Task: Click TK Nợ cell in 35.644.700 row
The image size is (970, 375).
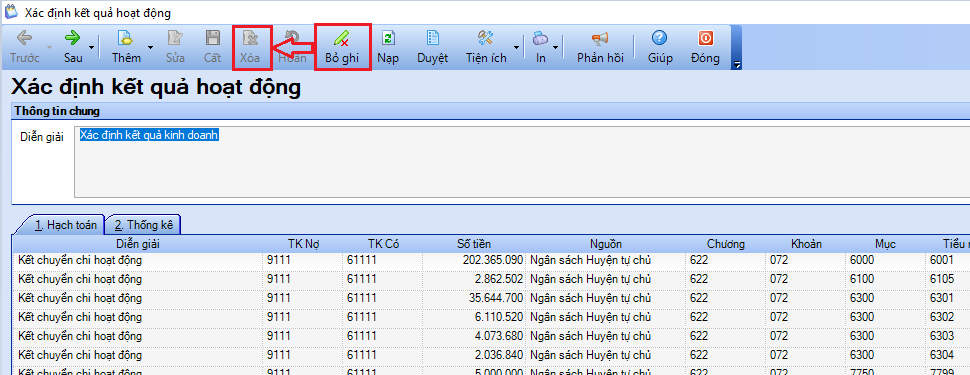Action: (303, 298)
